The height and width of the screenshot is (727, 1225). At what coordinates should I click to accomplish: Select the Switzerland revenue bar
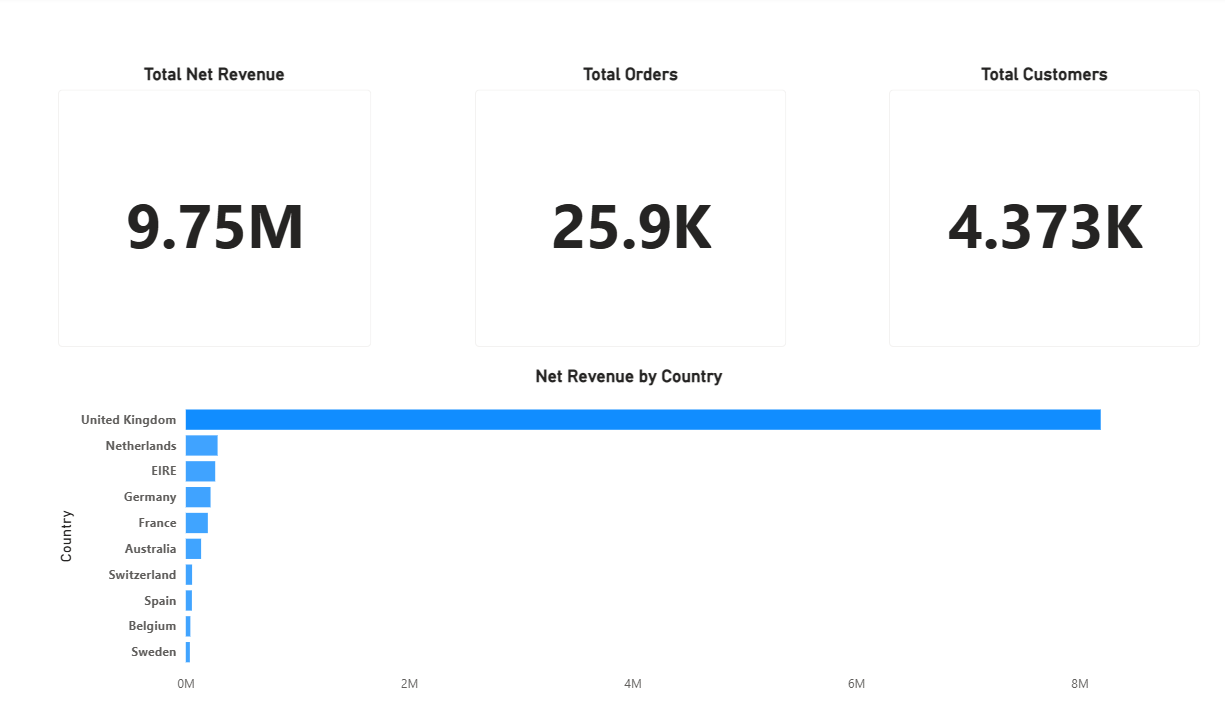(x=188, y=574)
